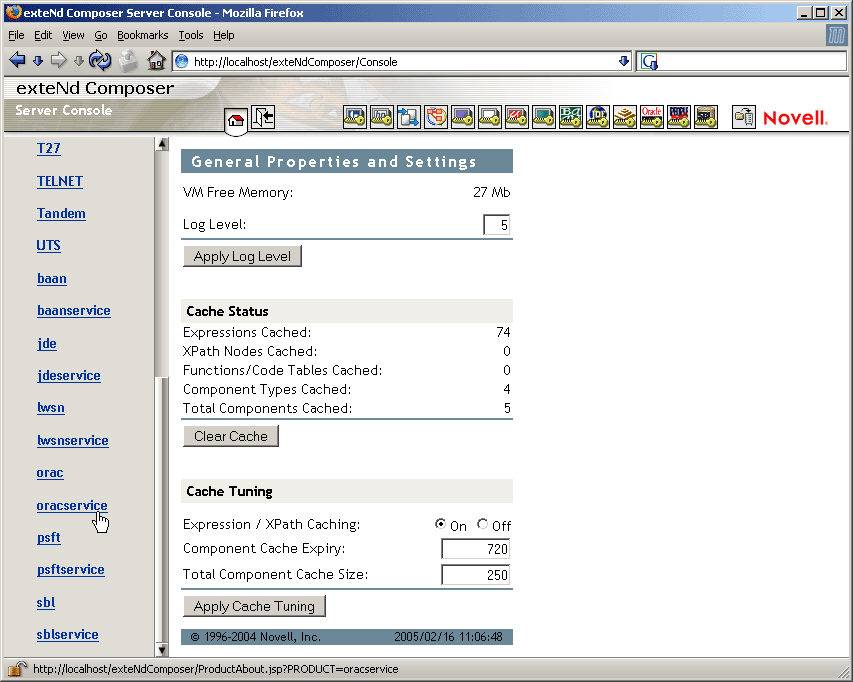Open the TELNET link

pos(60,181)
